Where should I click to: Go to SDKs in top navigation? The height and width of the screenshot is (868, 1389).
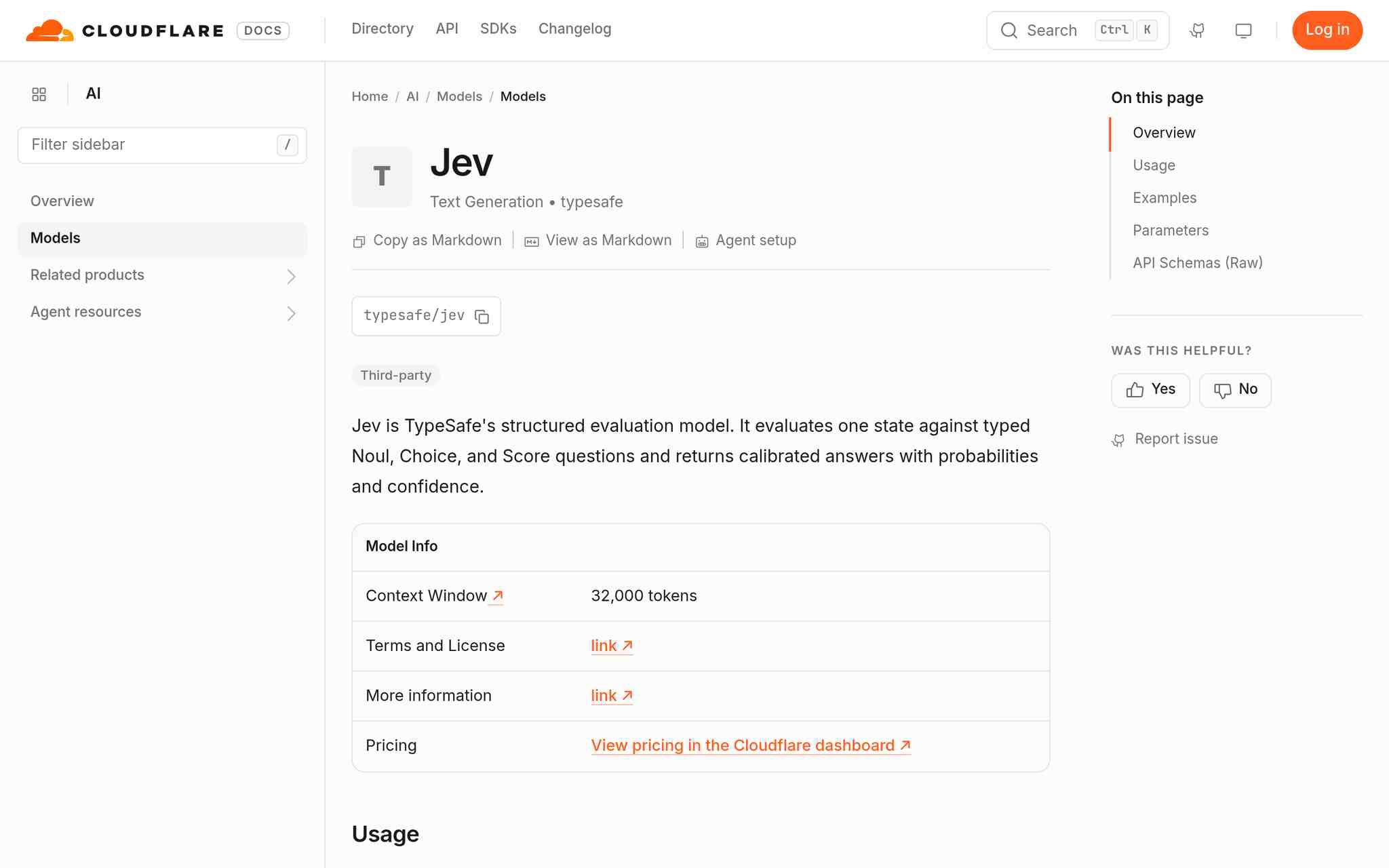click(498, 29)
